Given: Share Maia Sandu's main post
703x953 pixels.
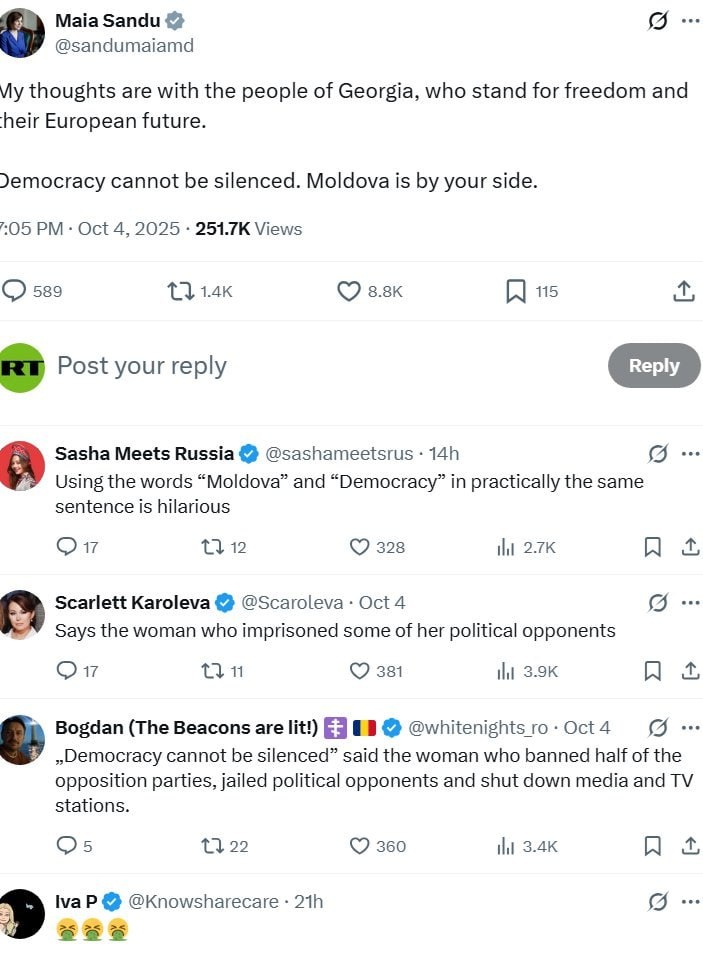Looking at the screenshot, I should point(684,291).
